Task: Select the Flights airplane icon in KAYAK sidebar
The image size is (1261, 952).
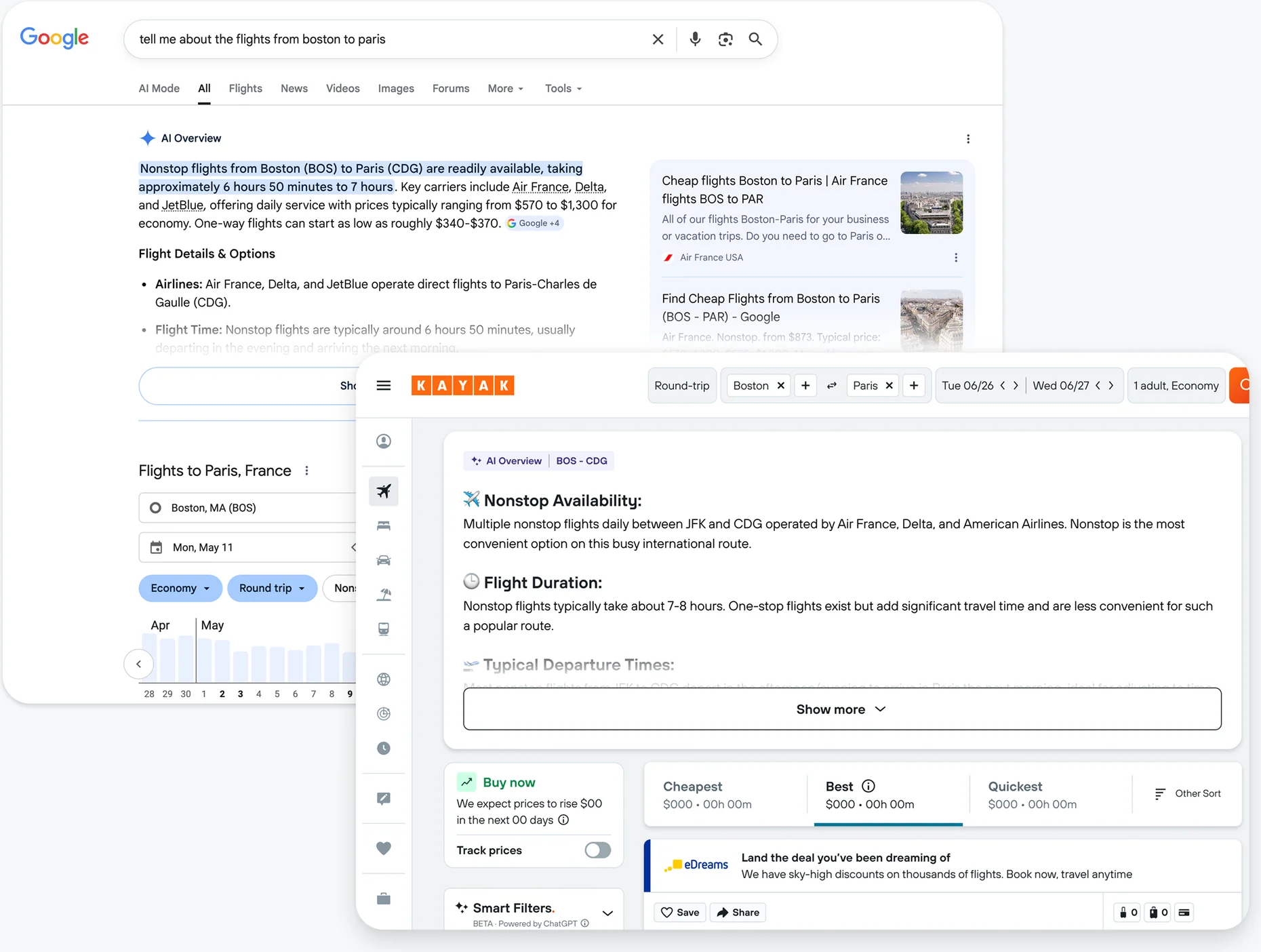Action: 384,491
